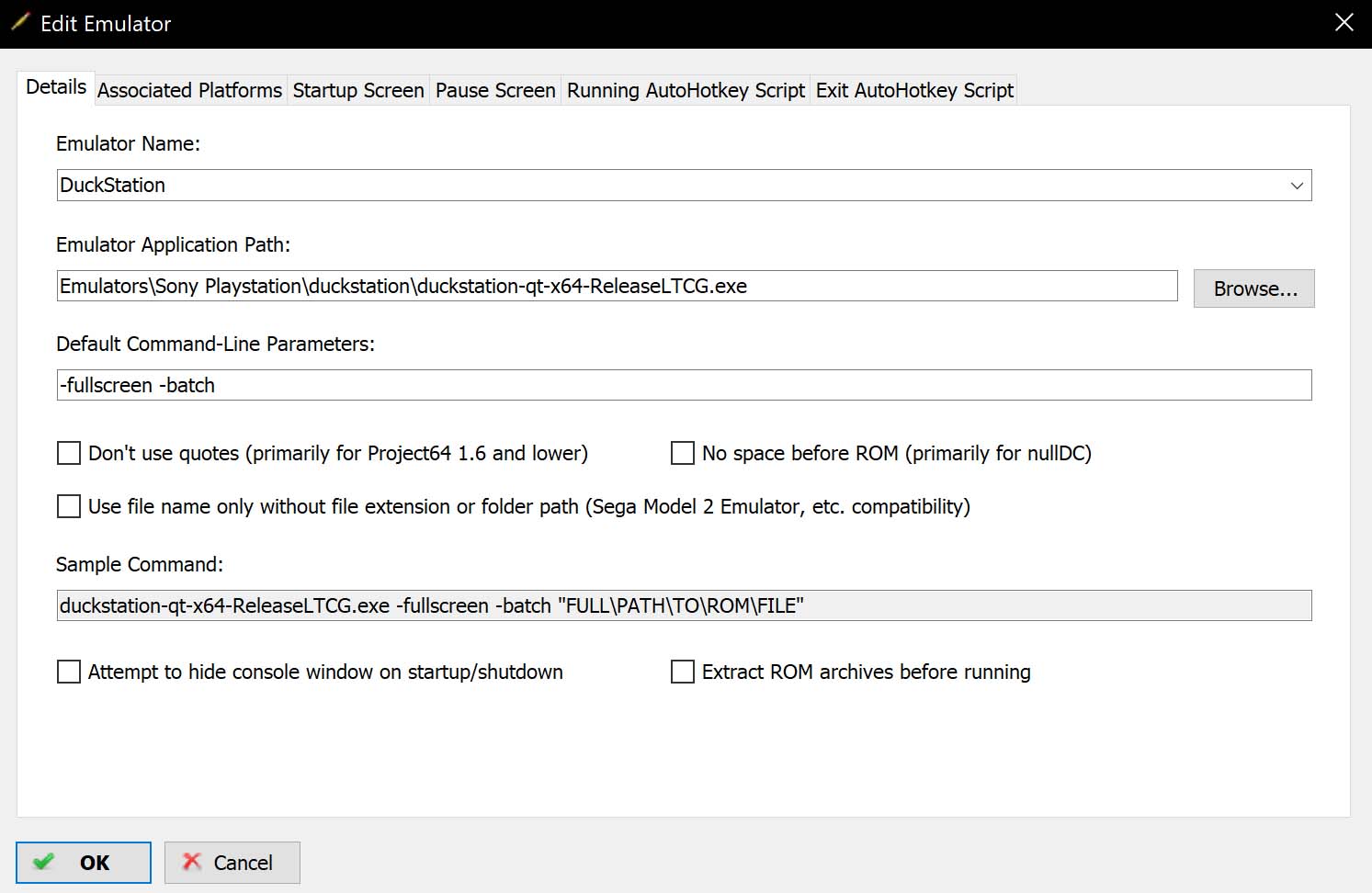Enable the Don't use quotes checkbox
This screenshot has width=1372, height=893.
point(69,453)
